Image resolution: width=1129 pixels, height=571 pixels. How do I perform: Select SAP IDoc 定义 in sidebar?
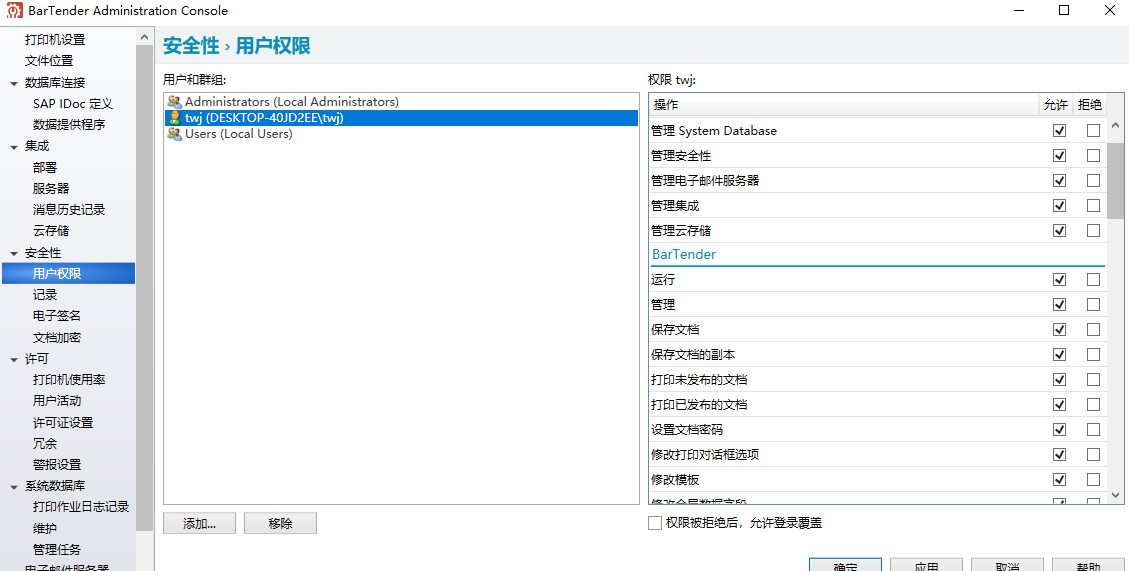[x=73, y=104]
